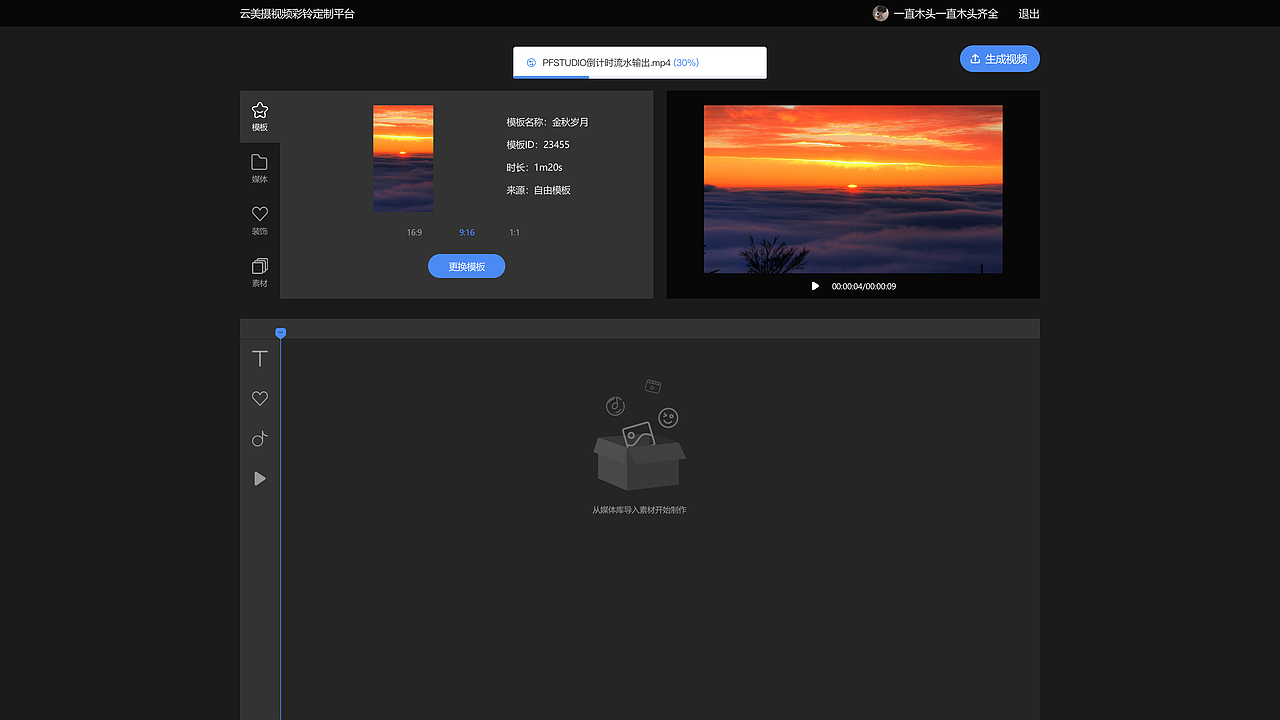
Task: Click the template thumbnail of the sunset
Action: tap(403, 158)
